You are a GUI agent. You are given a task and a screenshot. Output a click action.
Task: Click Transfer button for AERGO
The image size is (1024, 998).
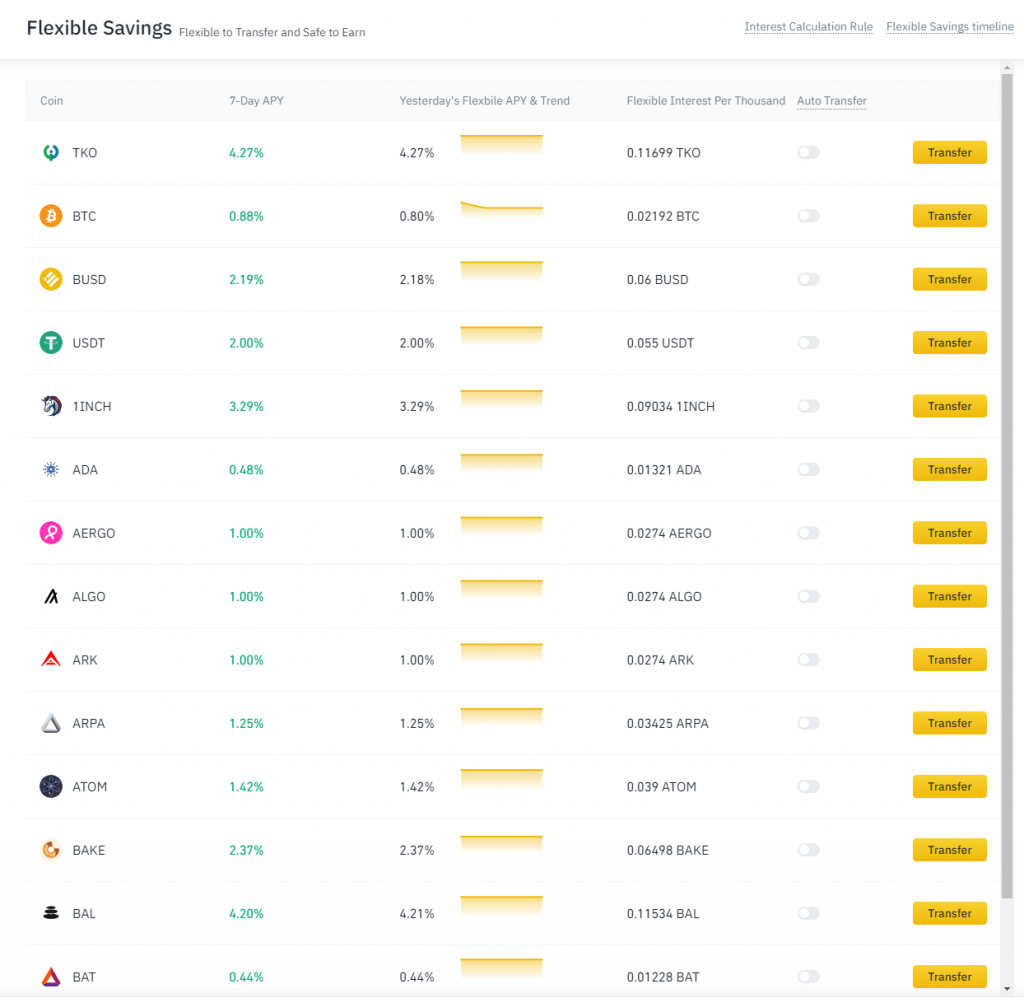click(950, 533)
